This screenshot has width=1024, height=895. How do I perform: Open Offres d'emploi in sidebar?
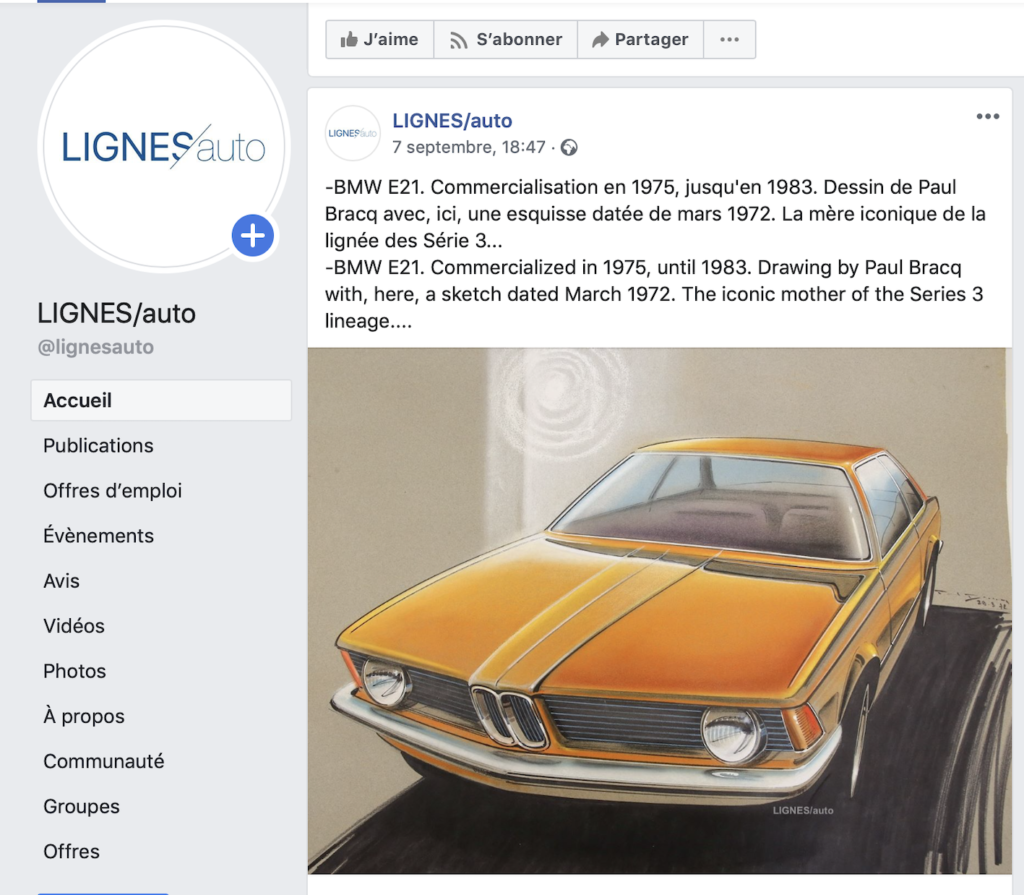(112, 491)
